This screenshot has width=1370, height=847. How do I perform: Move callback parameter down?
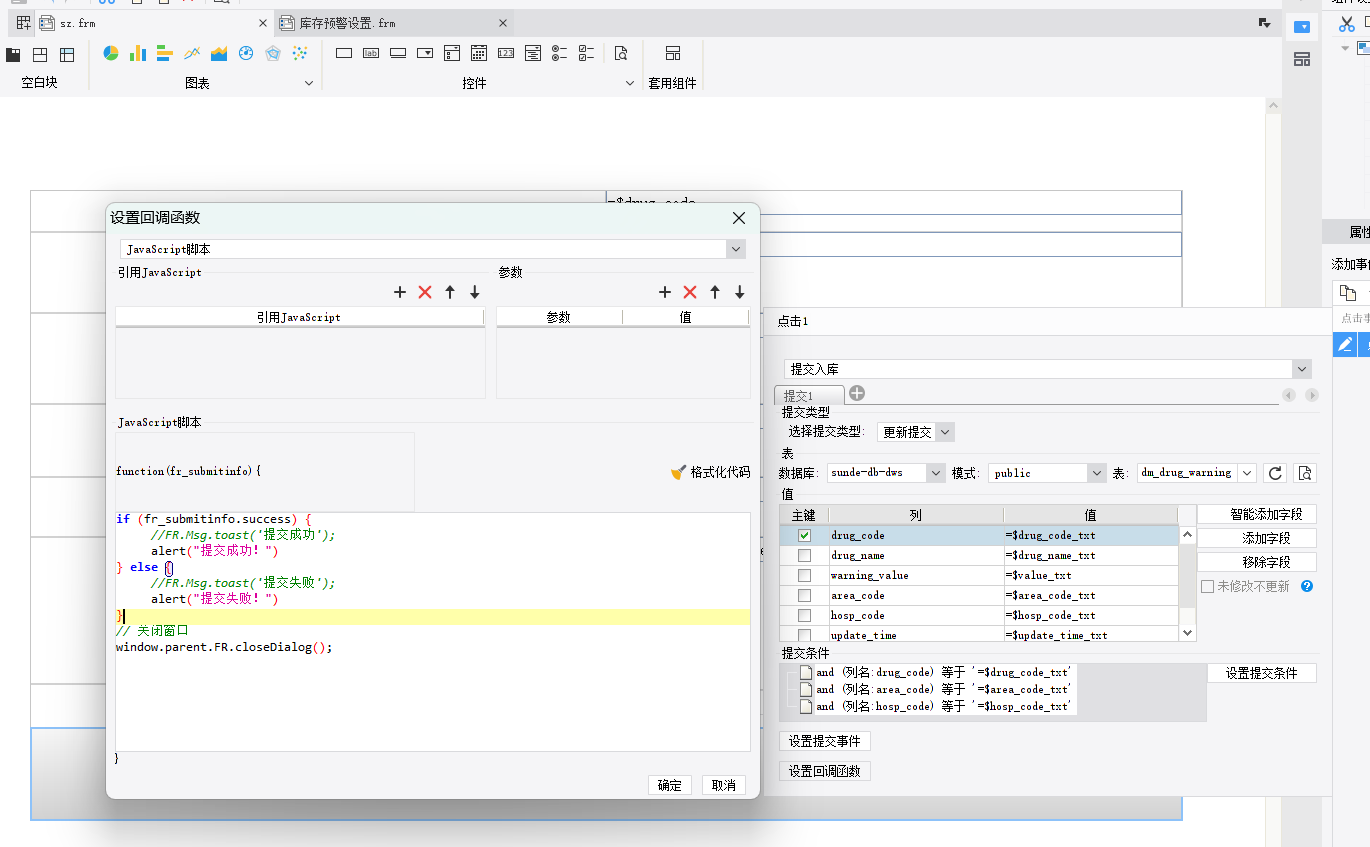click(x=740, y=292)
